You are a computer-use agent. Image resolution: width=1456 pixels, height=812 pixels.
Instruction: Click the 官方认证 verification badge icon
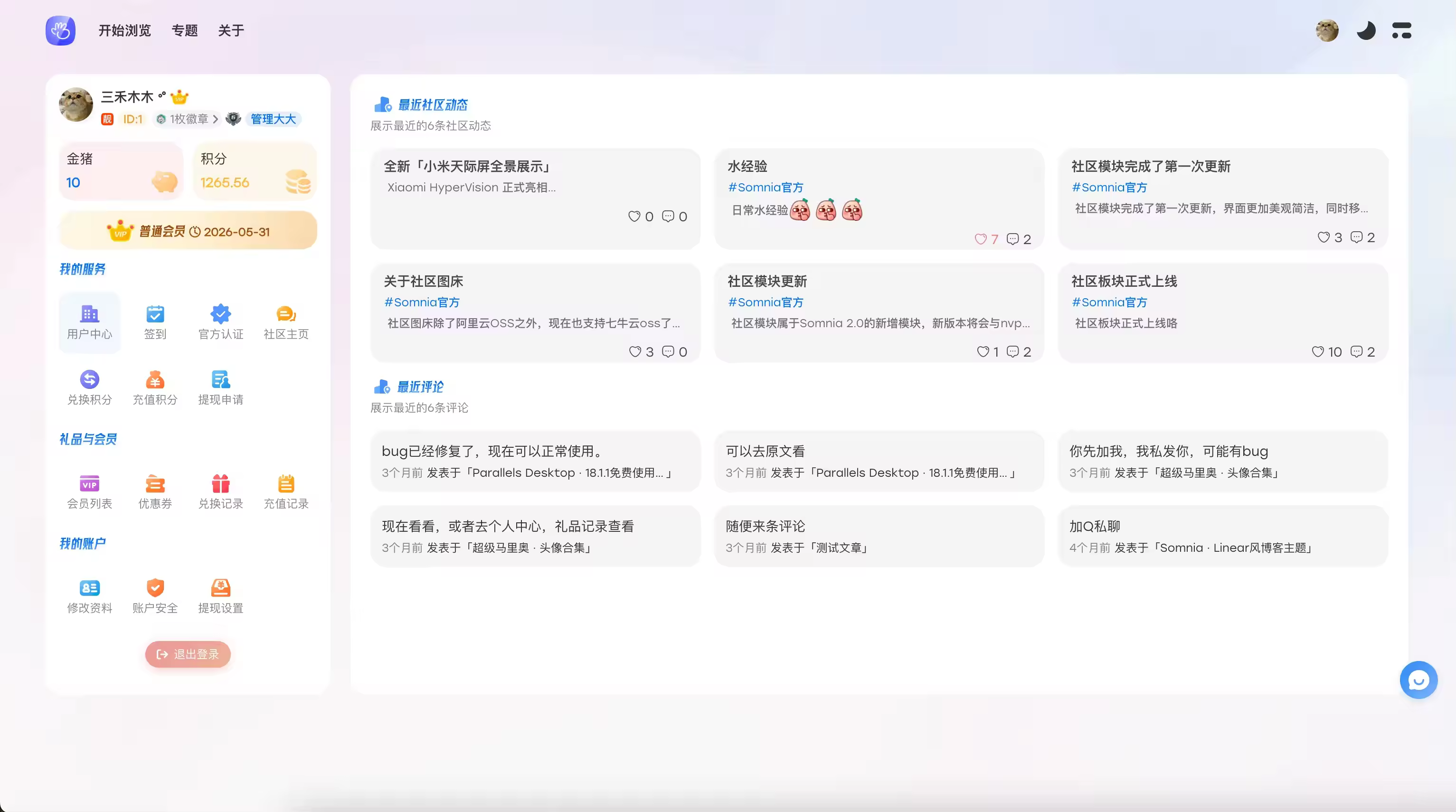coord(220,314)
